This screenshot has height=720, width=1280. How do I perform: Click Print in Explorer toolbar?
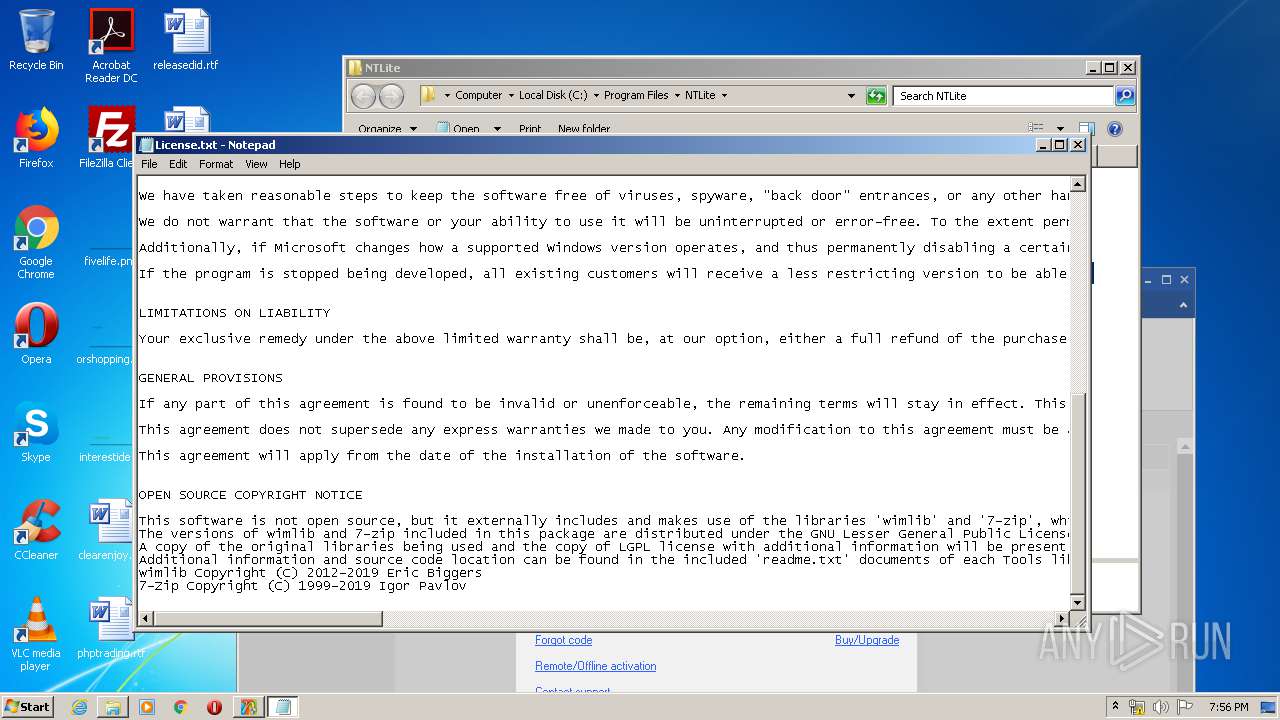coord(530,129)
